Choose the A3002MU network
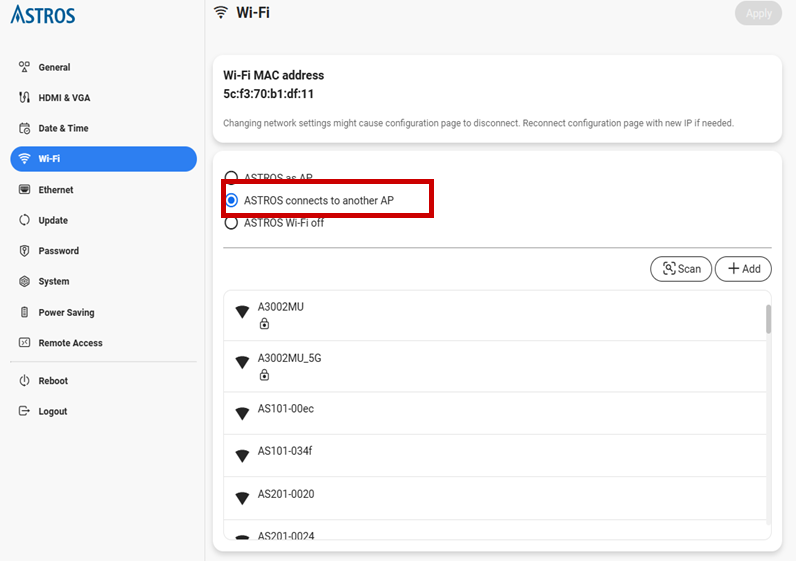Image resolution: width=796 pixels, height=561 pixels. click(280, 307)
